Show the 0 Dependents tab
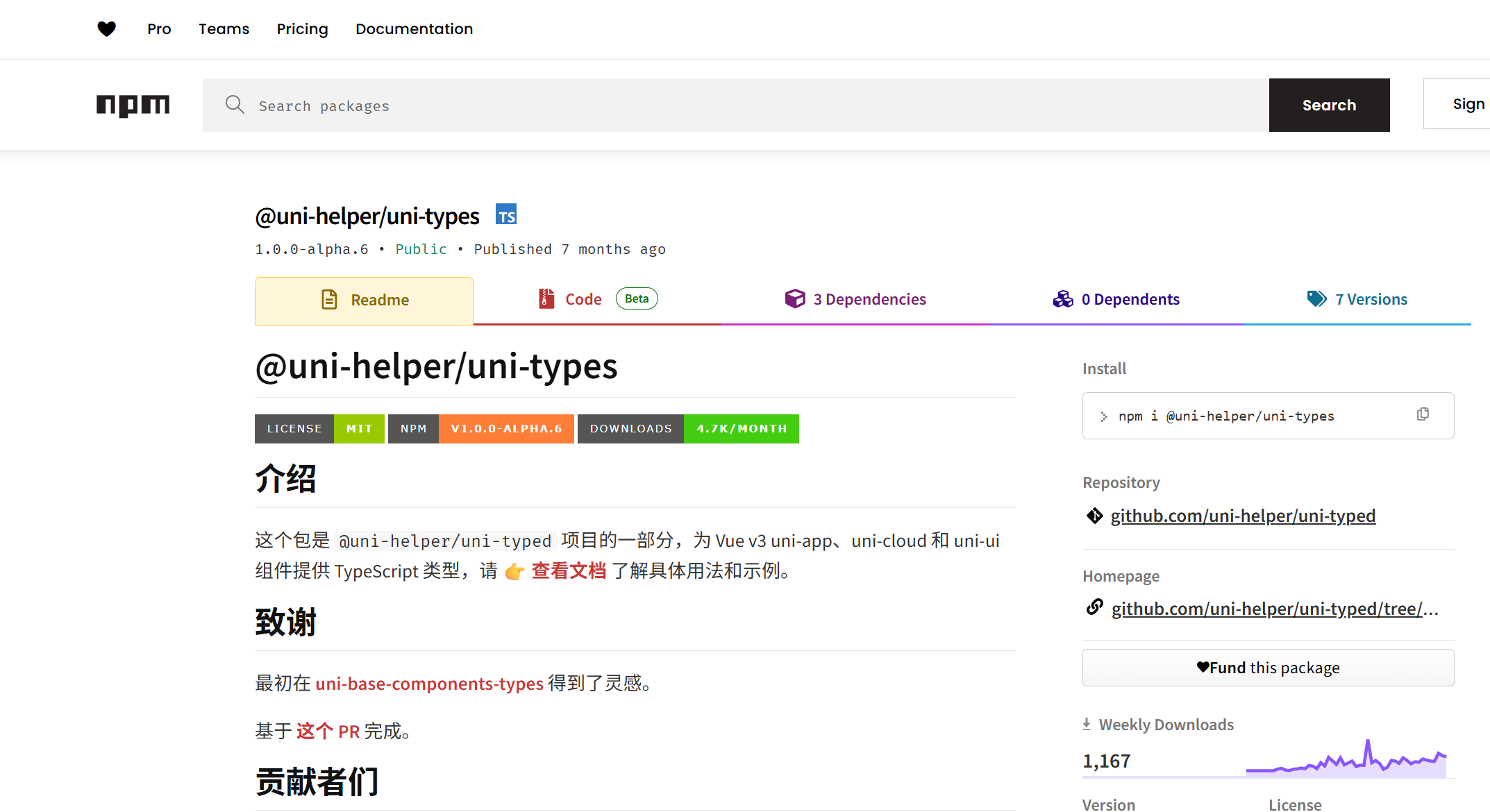Screen dimensions: 1490x812 pyautogui.click(x=1116, y=299)
